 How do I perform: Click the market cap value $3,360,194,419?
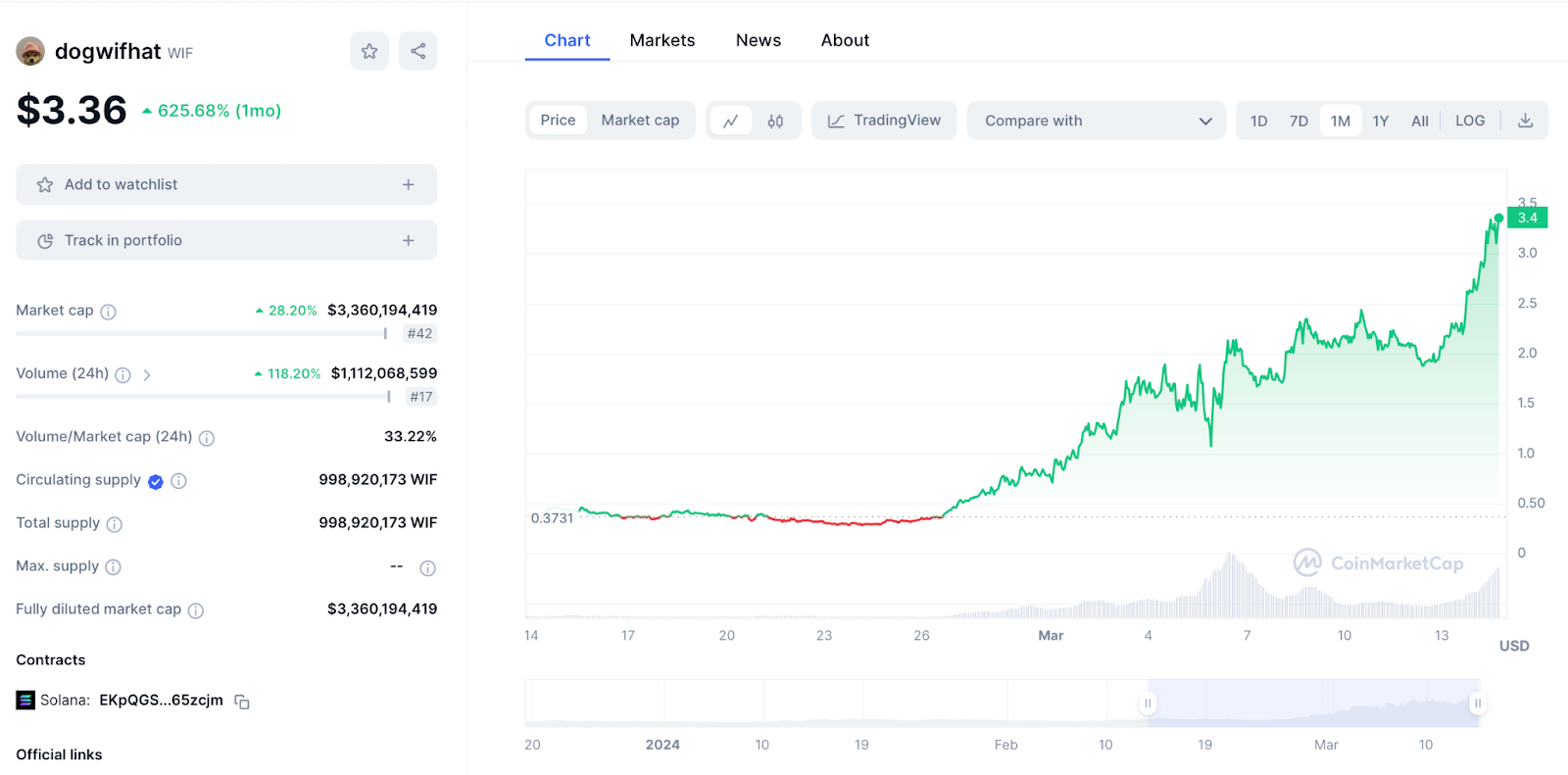(x=382, y=310)
